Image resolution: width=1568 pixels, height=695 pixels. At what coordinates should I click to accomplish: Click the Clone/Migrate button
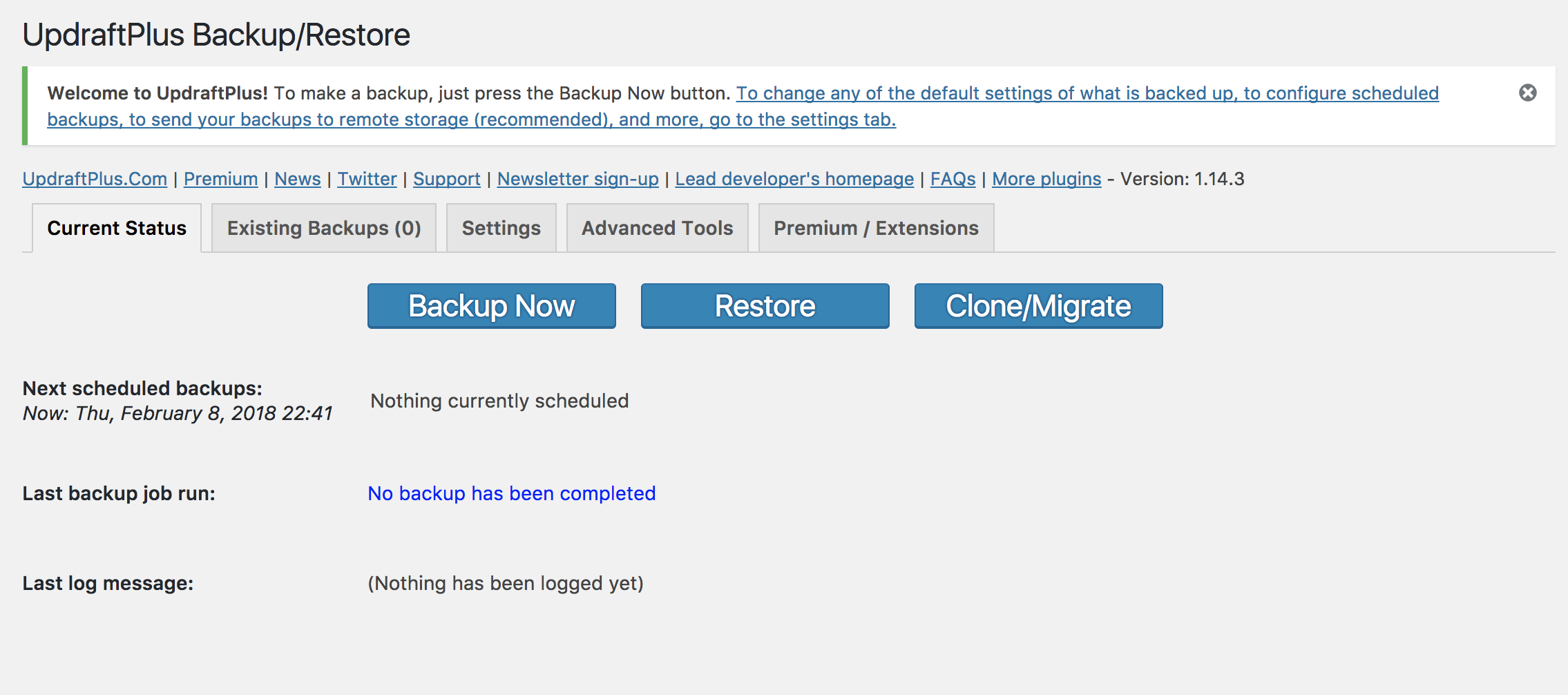tap(1038, 306)
